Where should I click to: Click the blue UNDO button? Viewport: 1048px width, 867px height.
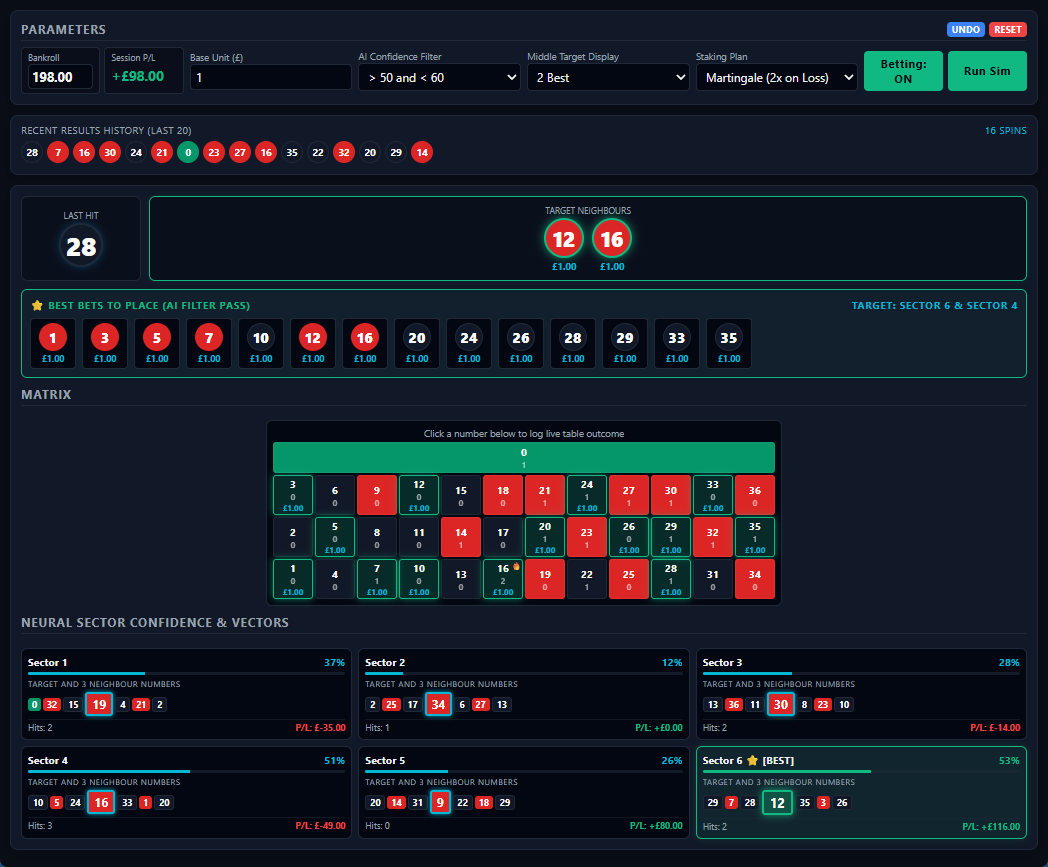pyautogui.click(x=965, y=29)
